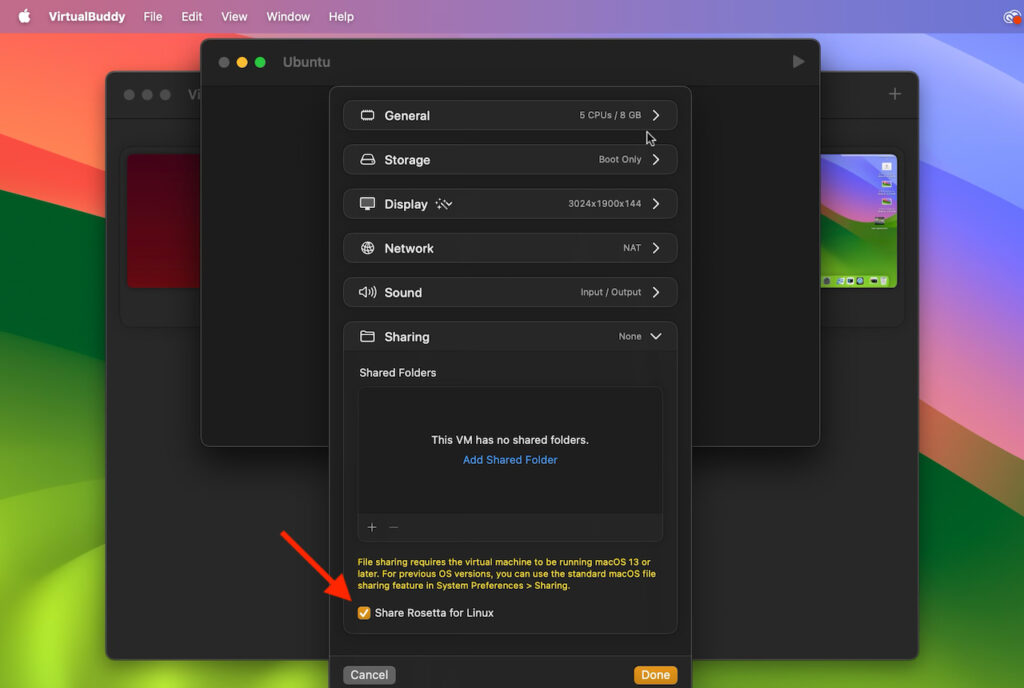Click the plus button in the library window
The width and height of the screenshot is (1024, 688).
(895, 94)
